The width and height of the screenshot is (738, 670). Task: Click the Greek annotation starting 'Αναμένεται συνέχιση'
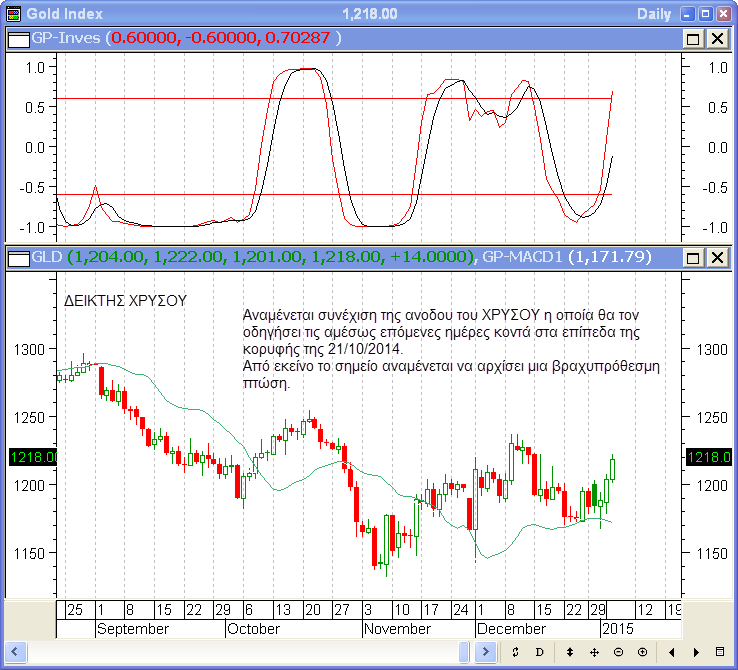tap(451, 349)
